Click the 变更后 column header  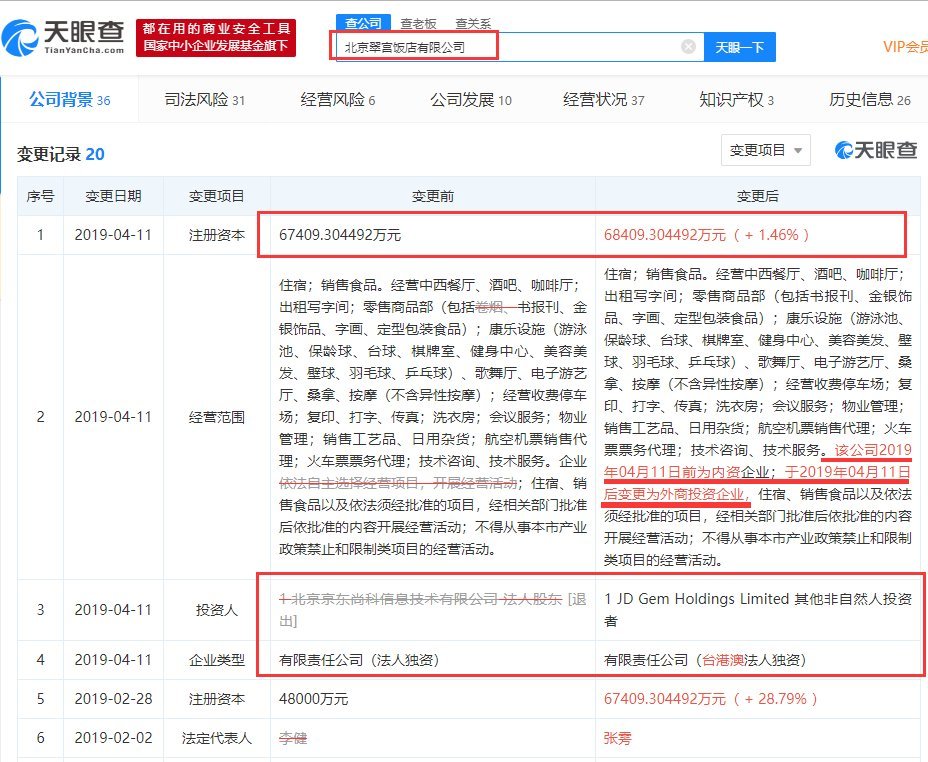click(x=758, y=196)
